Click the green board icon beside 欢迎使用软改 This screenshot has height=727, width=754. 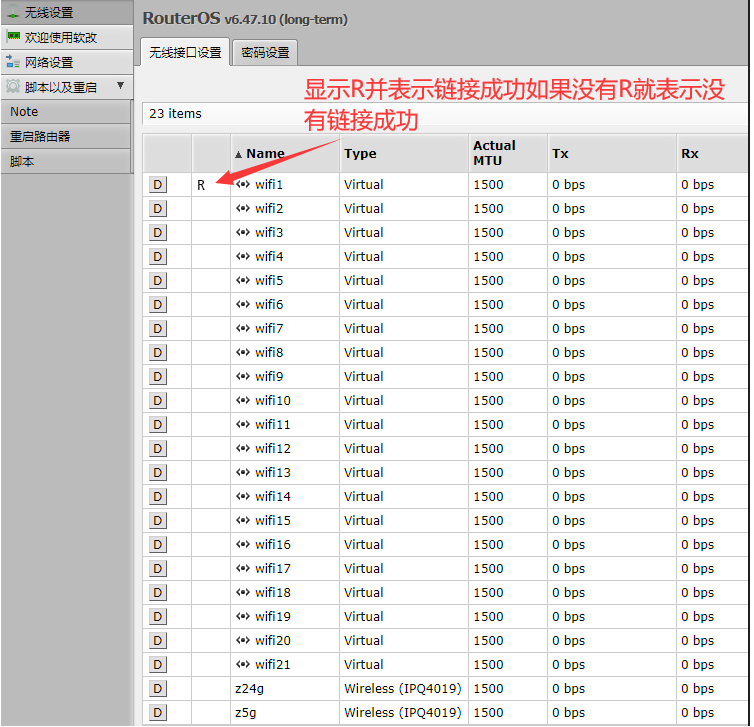click(x=13, y=37)
